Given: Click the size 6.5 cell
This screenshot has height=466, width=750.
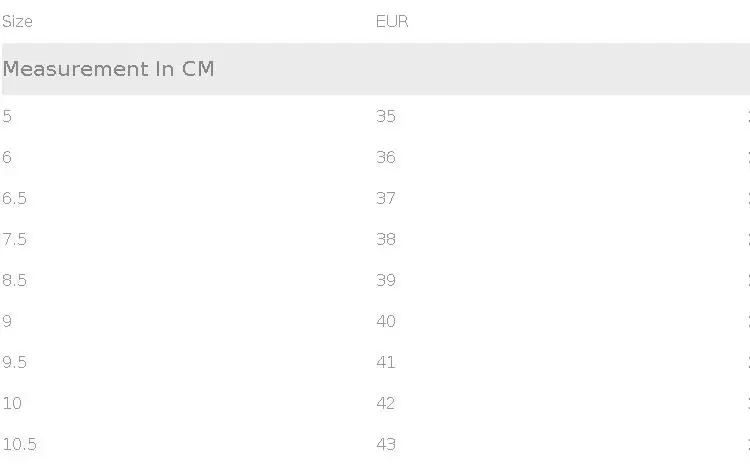Looking at the screenshot, I should click(x=14, y=198).
